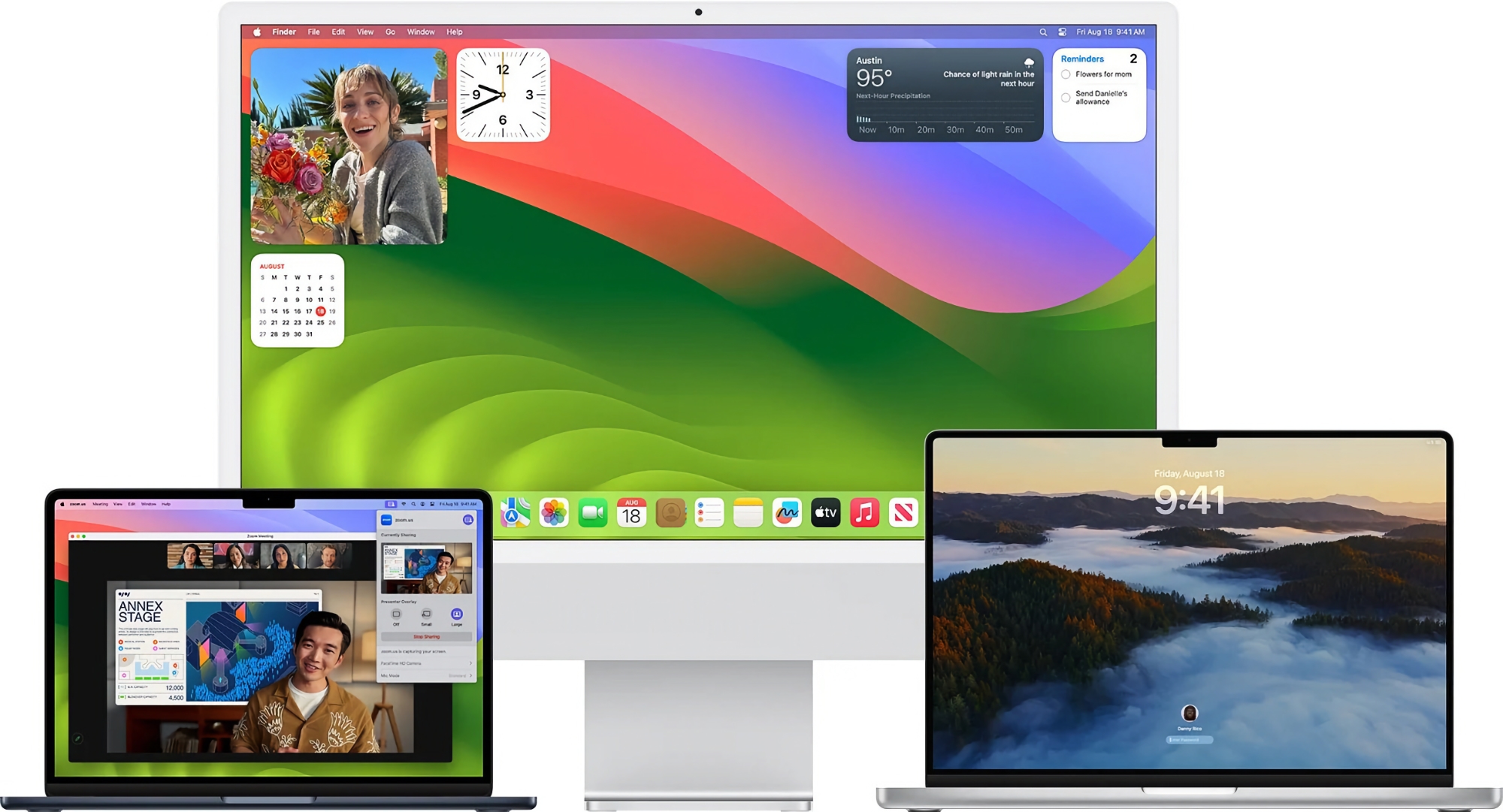Mark 'Send Danielle's allowance' reminder complete
1503x812 pixels.
tap(1066, 98)
